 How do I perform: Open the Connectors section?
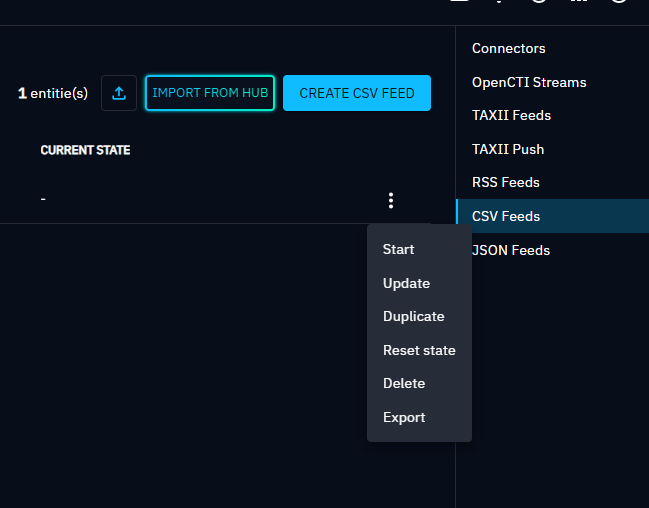coord(509,48)
